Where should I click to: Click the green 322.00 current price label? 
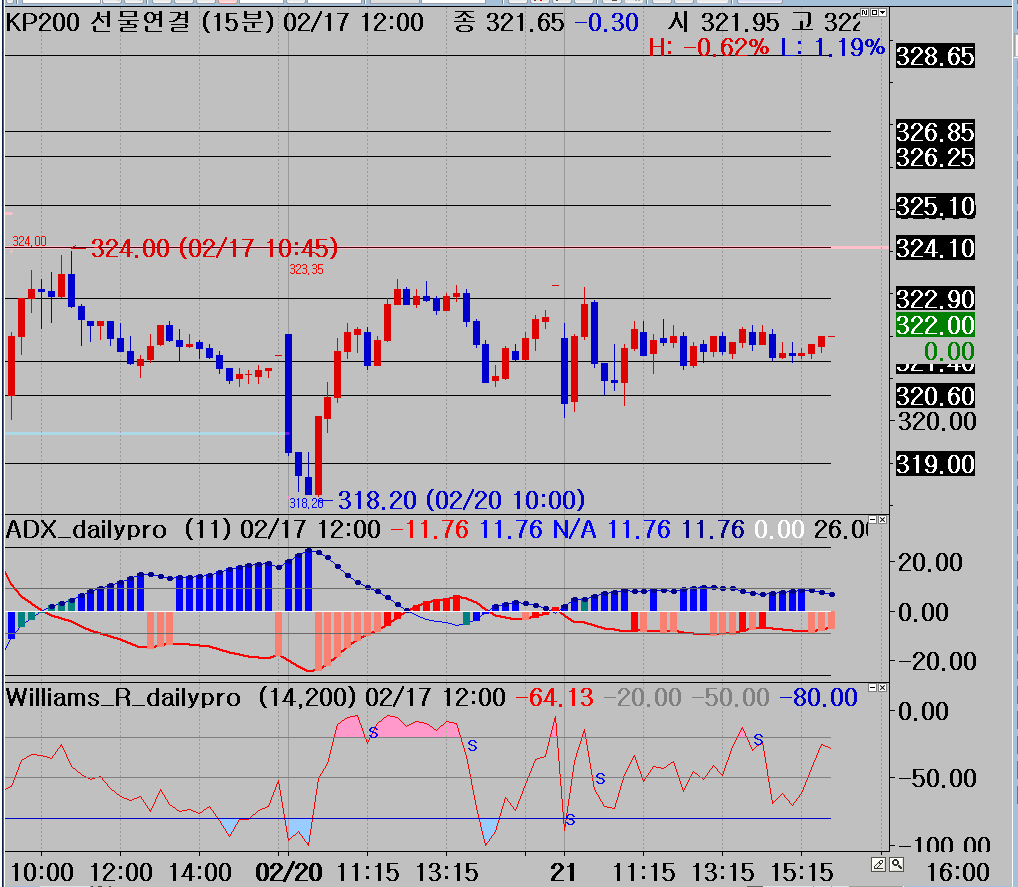(936, 325)
